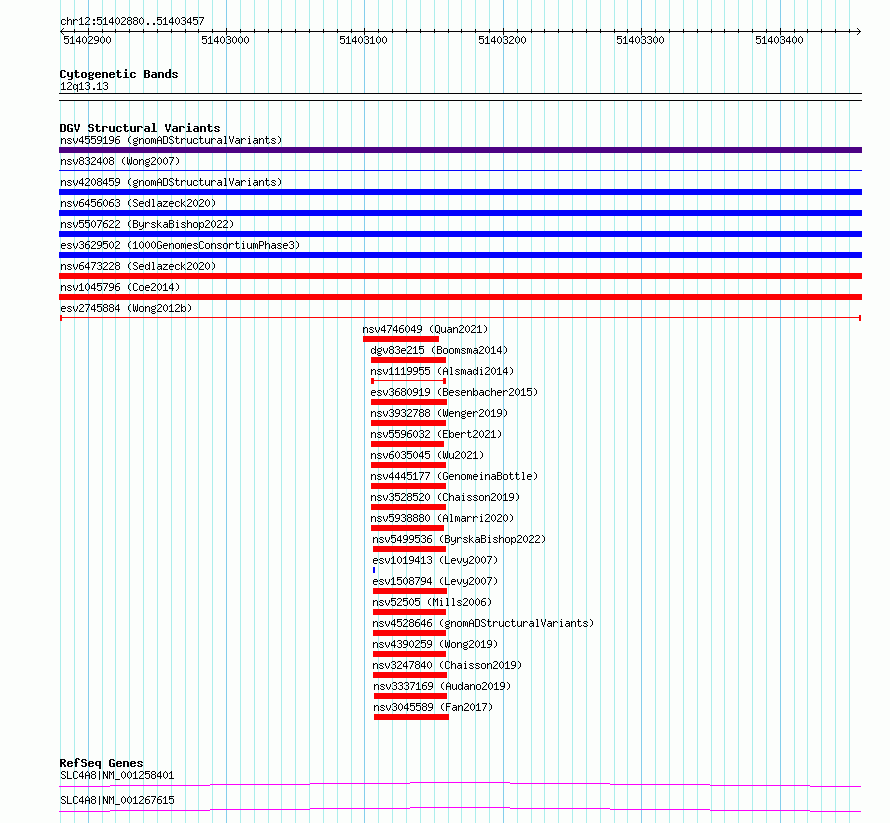Viewport: 890px width, 823px height.
Task: Open the SLC4A8|NM_001258401 gene label
Action: click(x=117, y=775)
